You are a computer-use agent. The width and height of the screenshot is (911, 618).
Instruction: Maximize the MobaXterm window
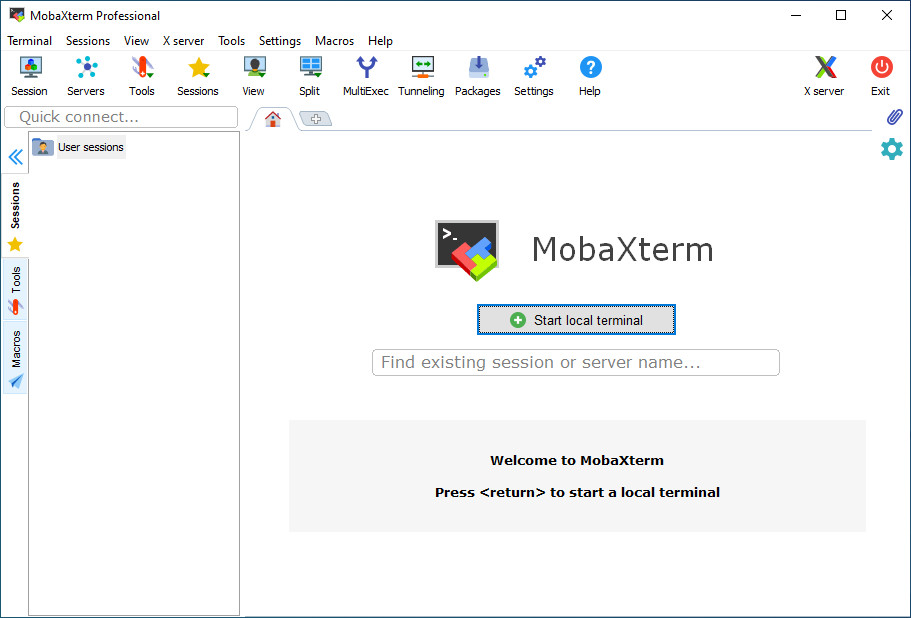[x=841, y=16]
